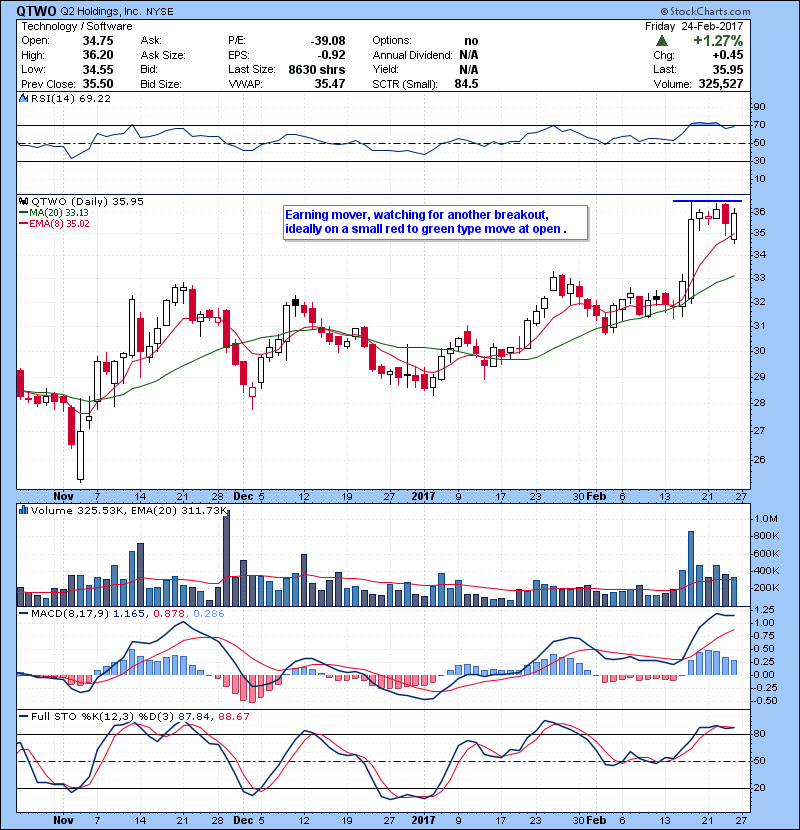800x830 pixels.
Task: Click the Technology / Software sector label
Action: click(x=77, y=26)
